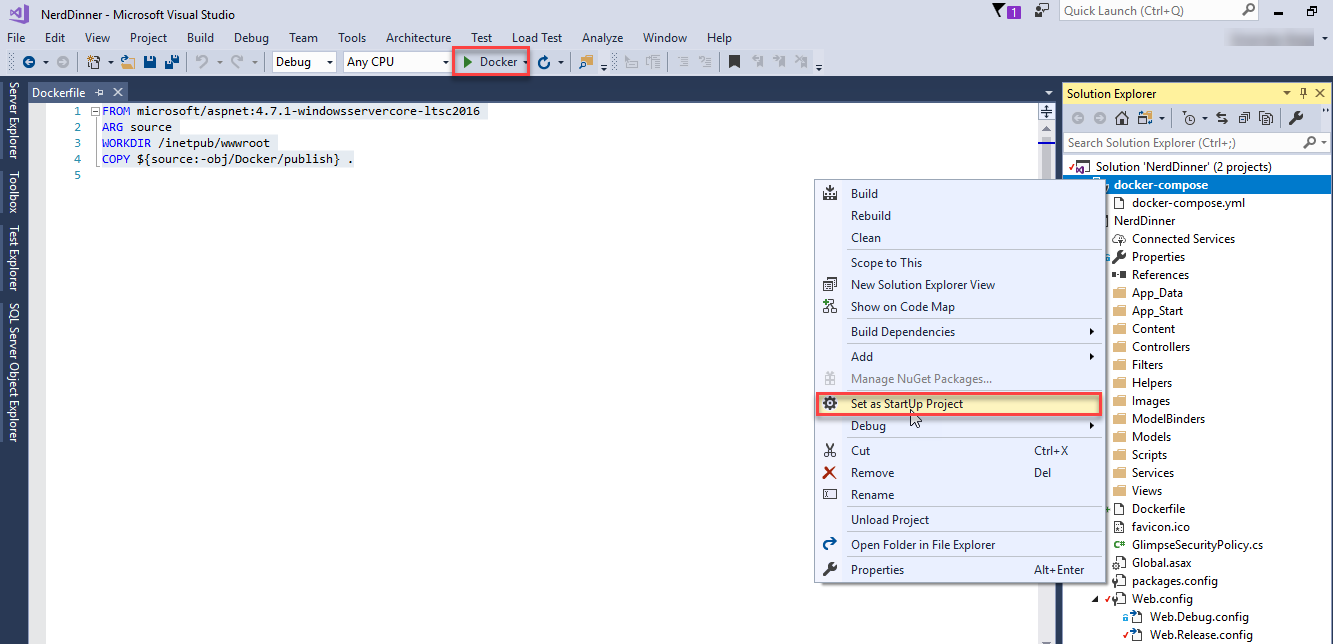This screenshot has width=1333, height=644.
Task: Click the Toggle Bookmark toolbar icon
Action: (x=735, y=62)
